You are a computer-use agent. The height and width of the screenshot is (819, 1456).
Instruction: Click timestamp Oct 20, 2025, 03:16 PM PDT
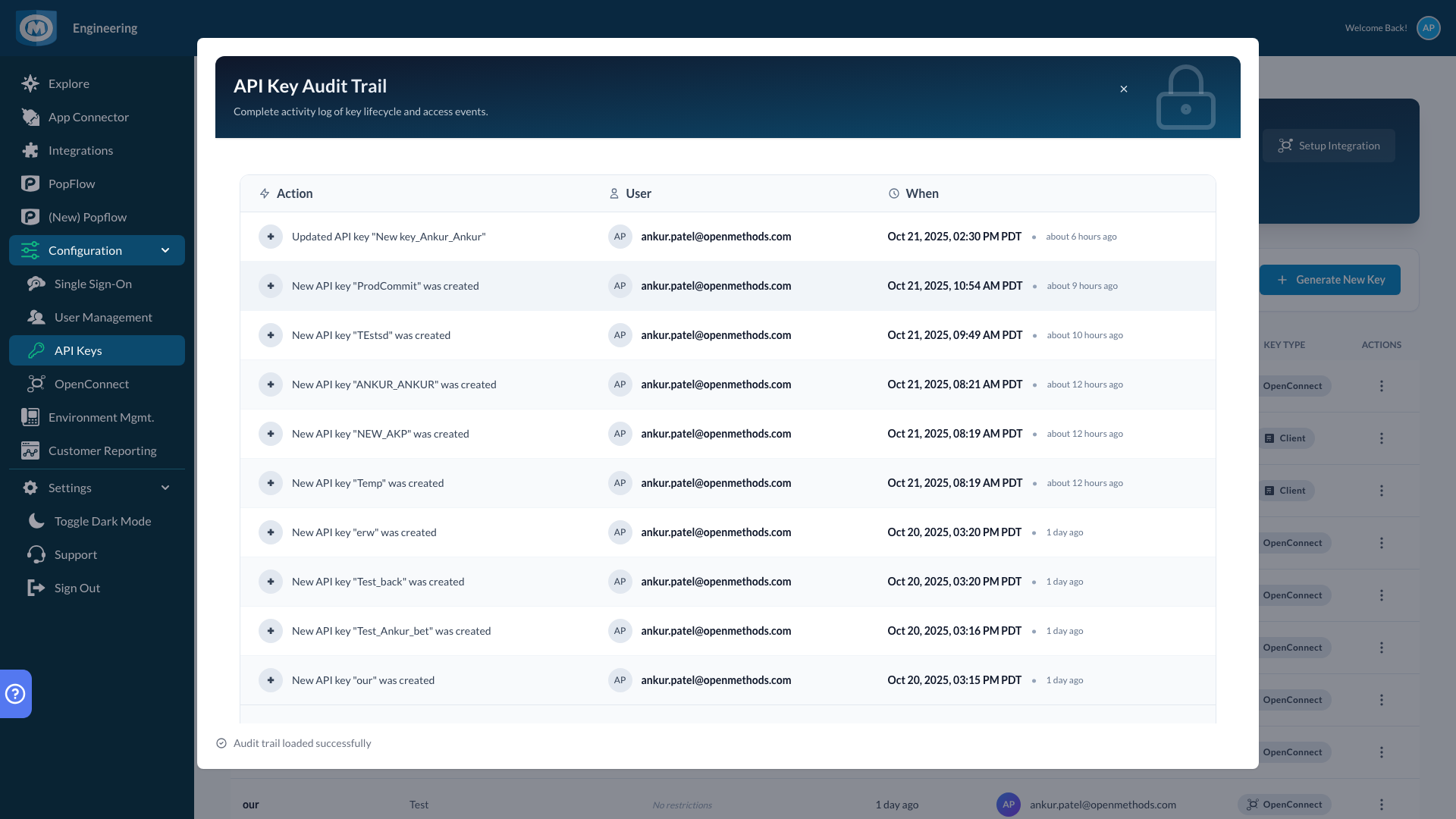[x=954, y=631]
